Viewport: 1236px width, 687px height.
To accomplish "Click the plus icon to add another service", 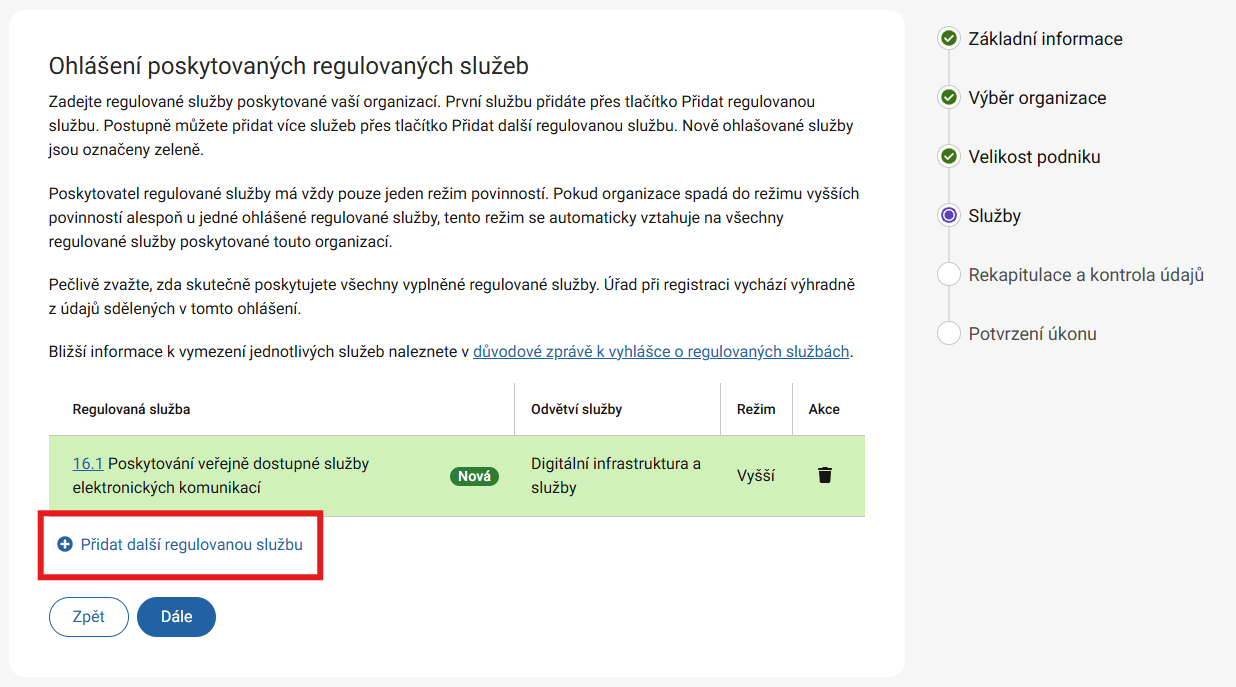I will [x=65, y=545].
